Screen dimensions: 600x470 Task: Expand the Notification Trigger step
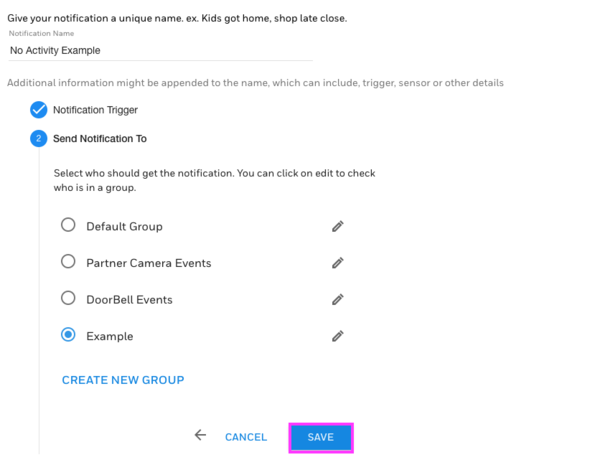pyautogui.click(x=95, y=110)
